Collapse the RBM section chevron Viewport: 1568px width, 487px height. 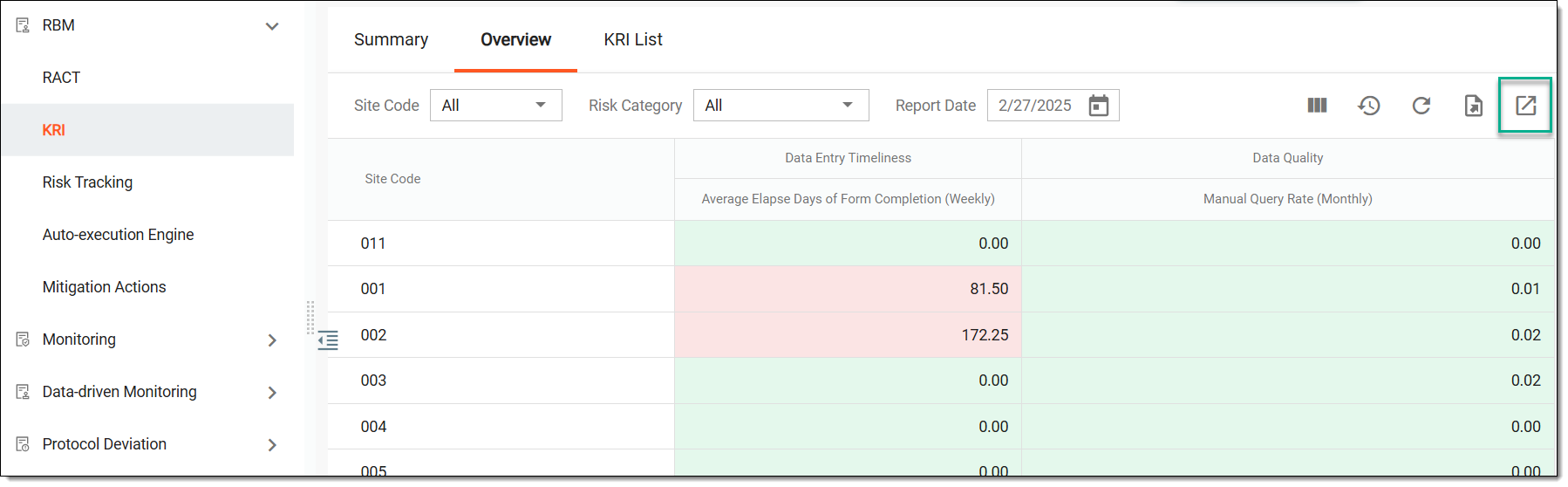click(x=272, y=26)
